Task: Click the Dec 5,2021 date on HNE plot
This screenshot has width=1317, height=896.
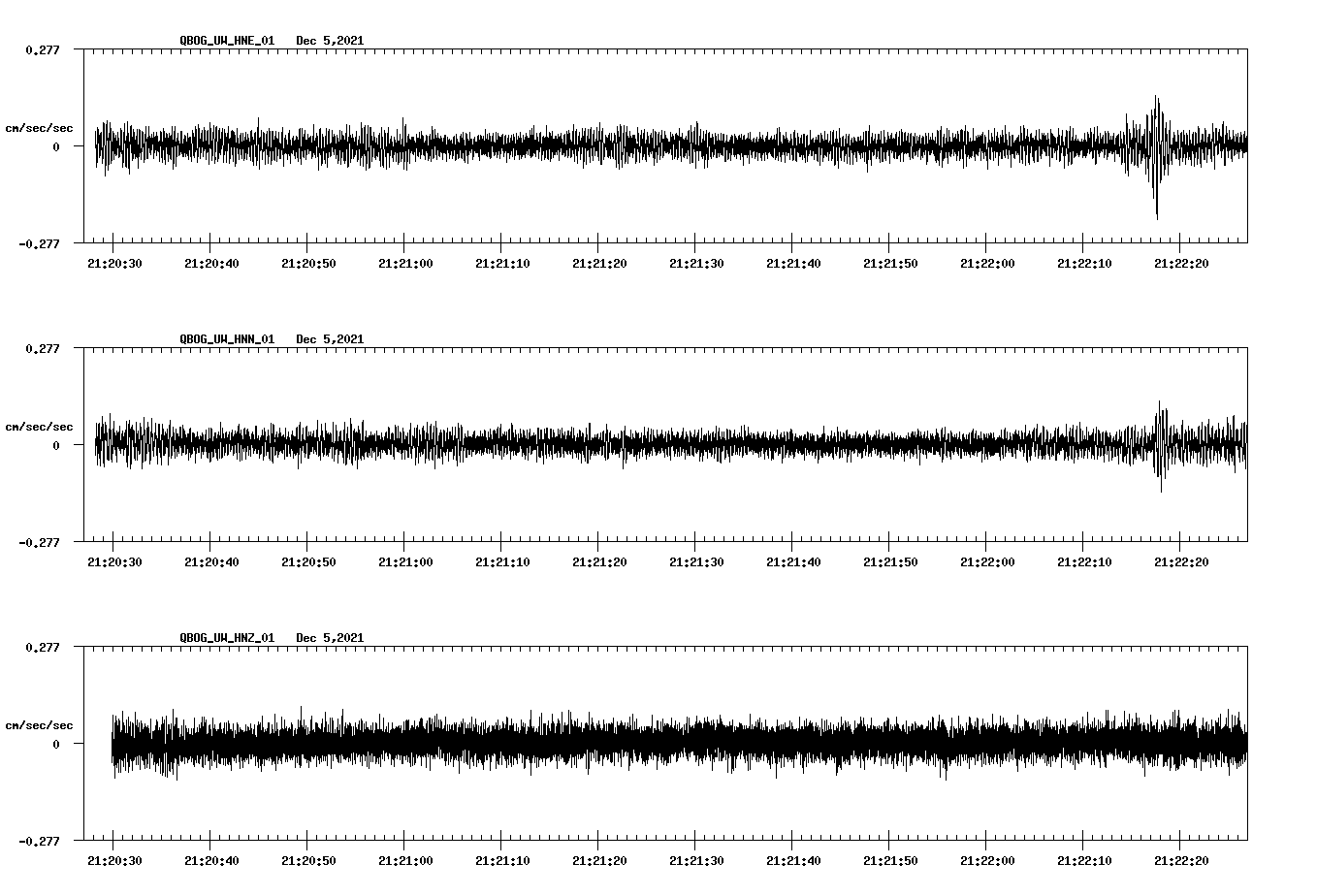Action: point(330,41)
